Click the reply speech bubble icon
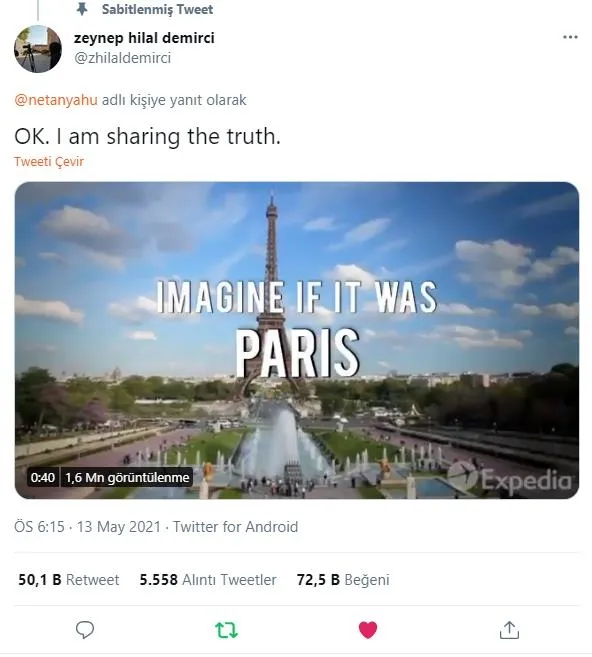This screenshot has width=592, height=657. pyautogui.click(x=85, y=629)
